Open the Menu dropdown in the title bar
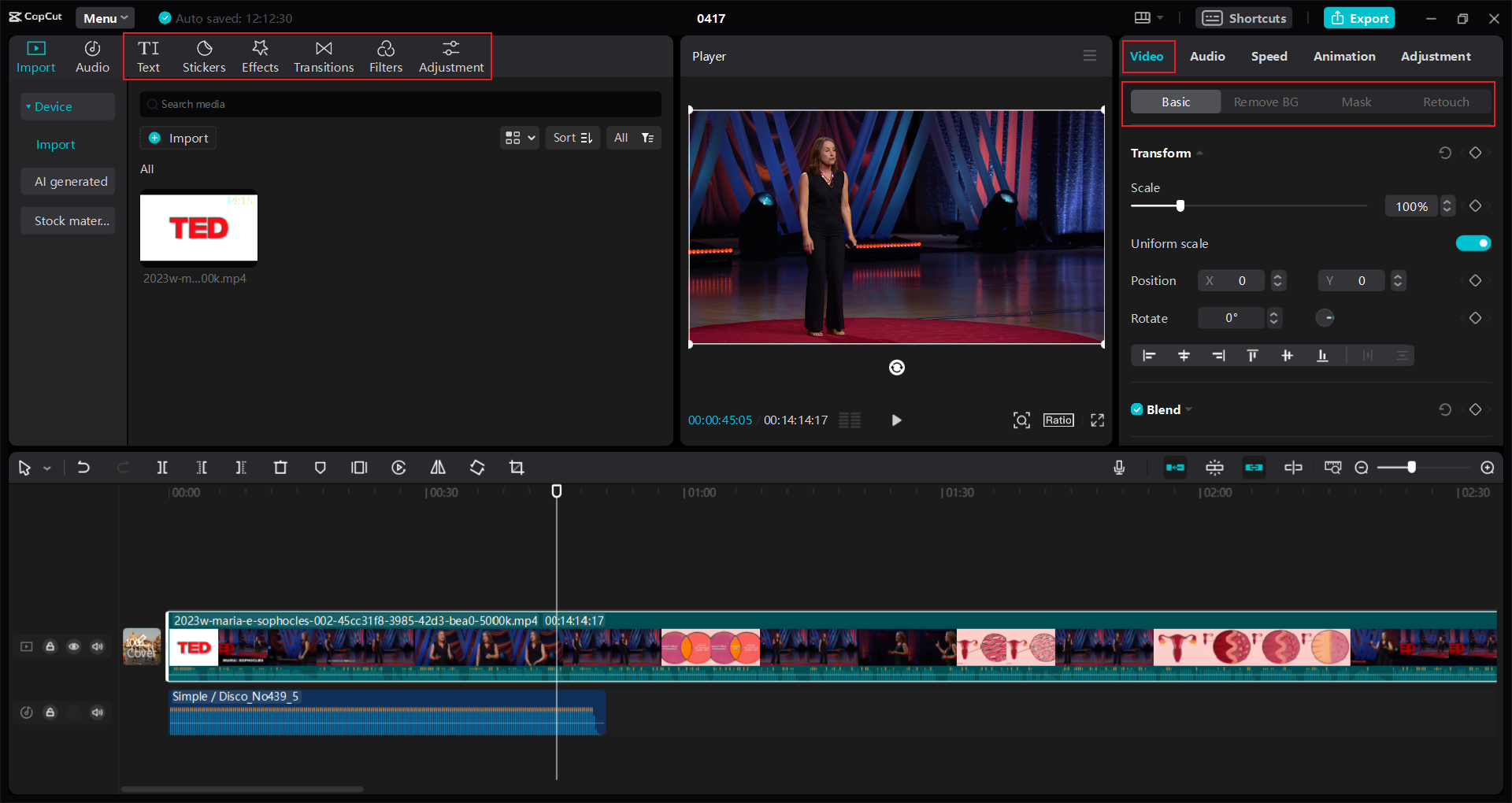Screen dimensions: 1512x803 click(x=105, y=17)
